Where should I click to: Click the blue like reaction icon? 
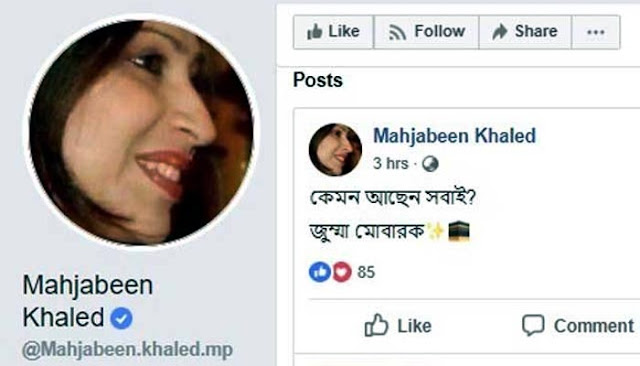tap(320, 272)
